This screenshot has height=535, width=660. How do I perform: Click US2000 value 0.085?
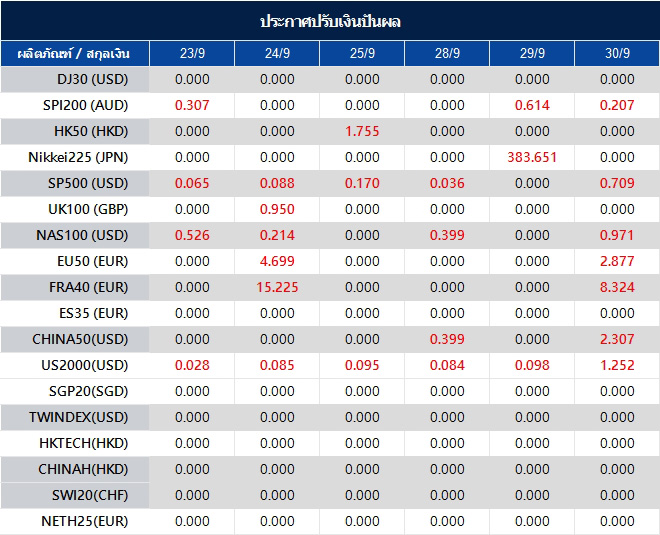click(277, 365)
